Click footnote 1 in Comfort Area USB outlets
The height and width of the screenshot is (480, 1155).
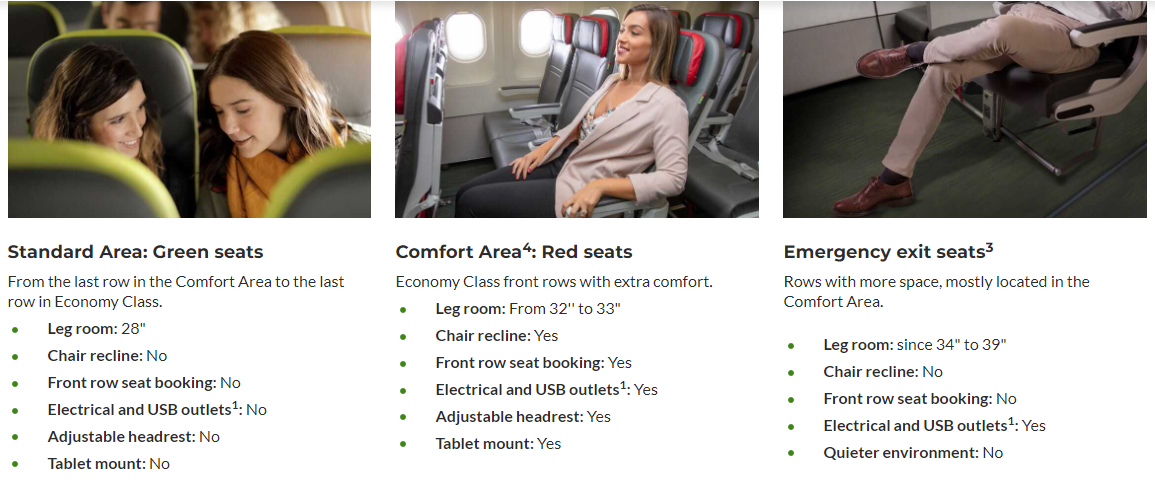623,385
